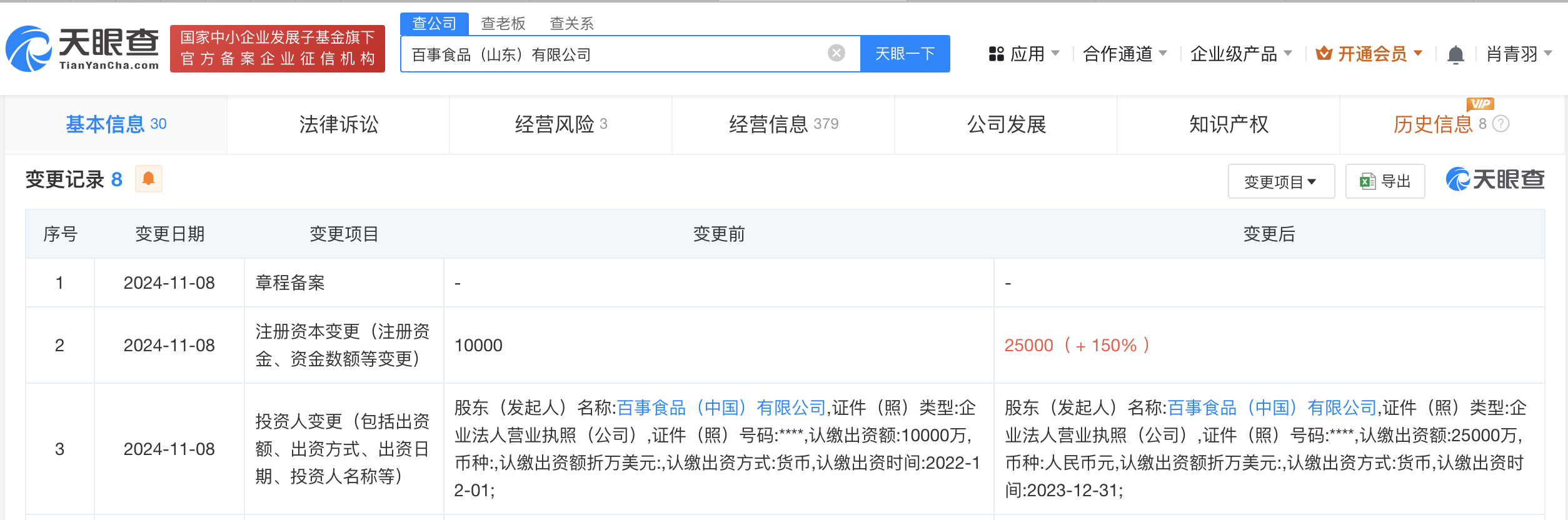
Task: Click the 序号 column header
Action: tap(60, 234)
